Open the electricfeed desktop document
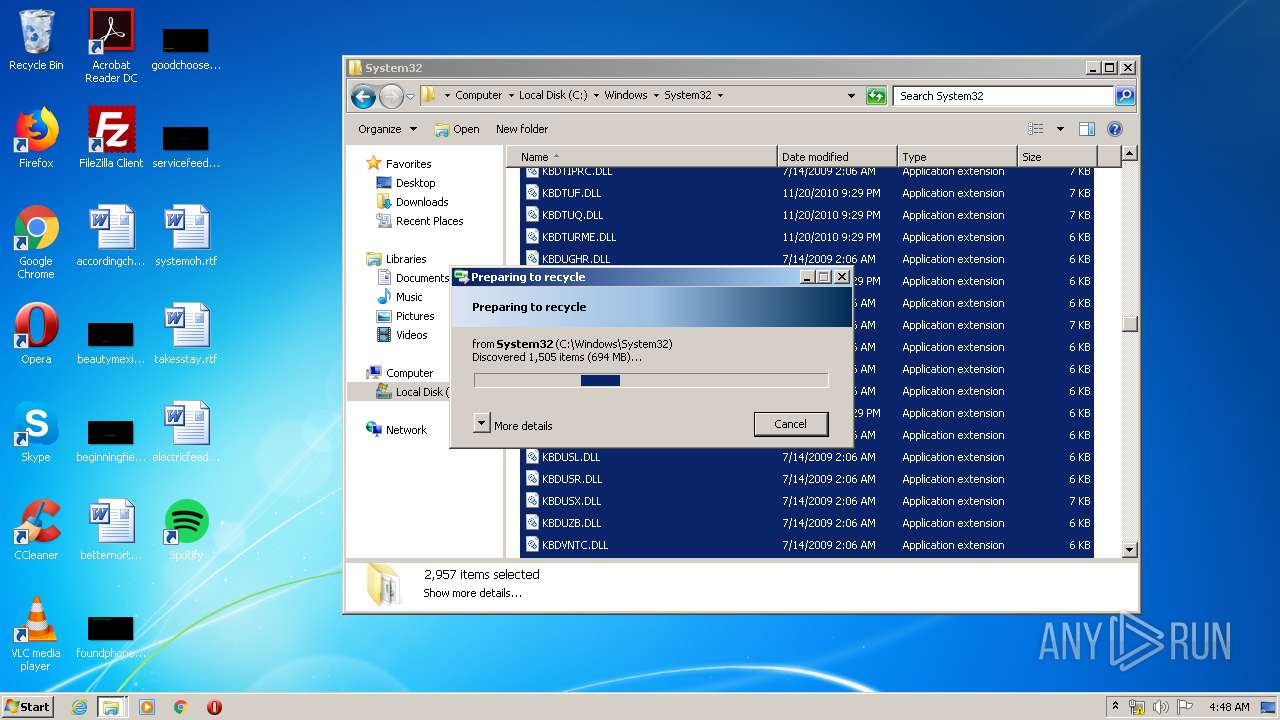1280x720 pixels. click(x=186, y=433)
